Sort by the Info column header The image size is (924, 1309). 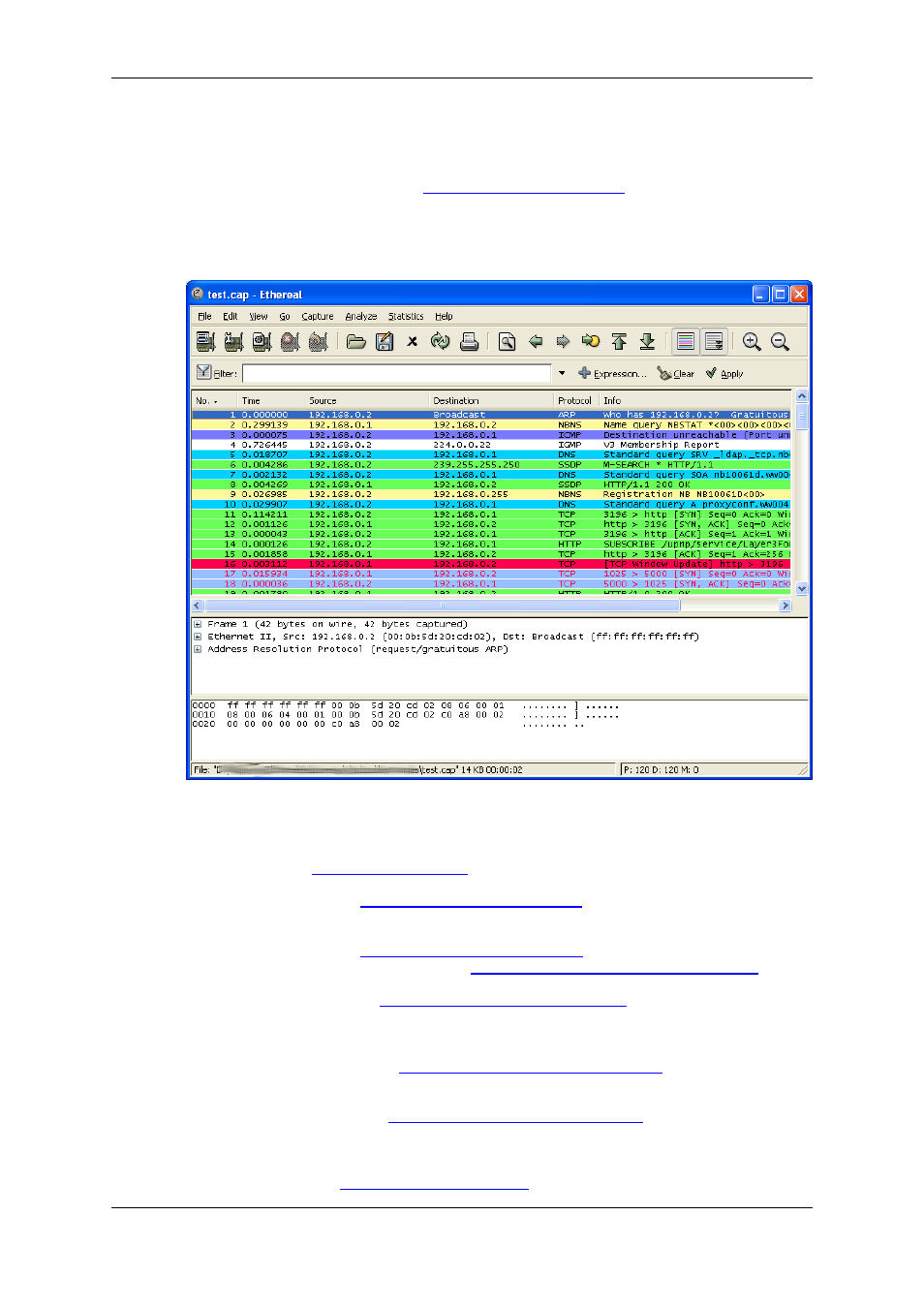point(695,400)
